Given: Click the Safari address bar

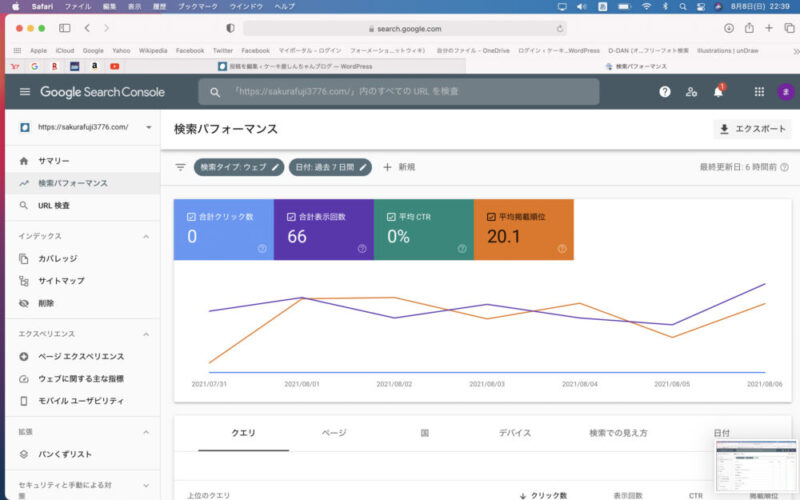Looking at the screenshot, I should [405, 29].
